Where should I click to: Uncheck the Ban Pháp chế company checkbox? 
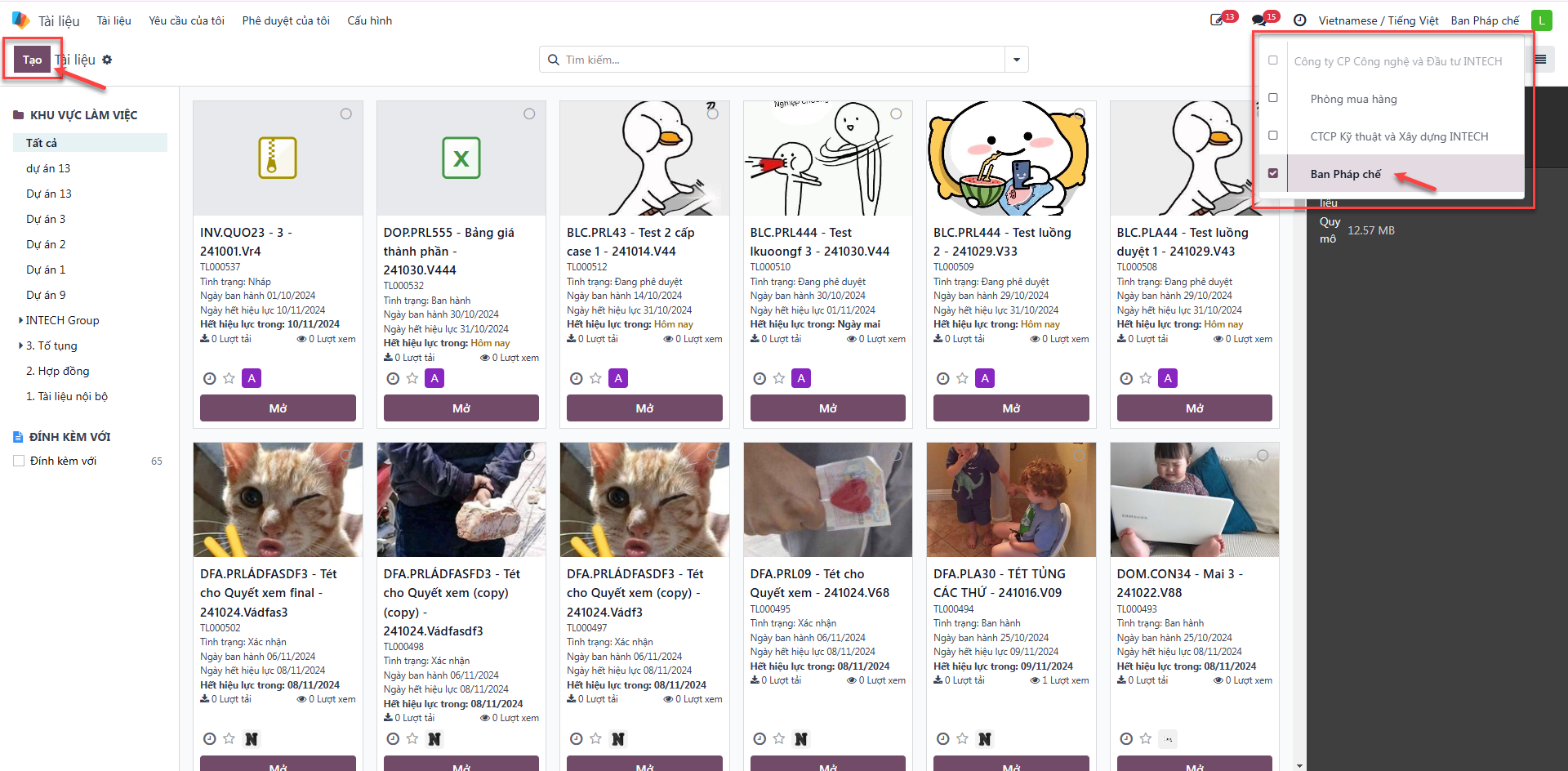(1273, 173)
